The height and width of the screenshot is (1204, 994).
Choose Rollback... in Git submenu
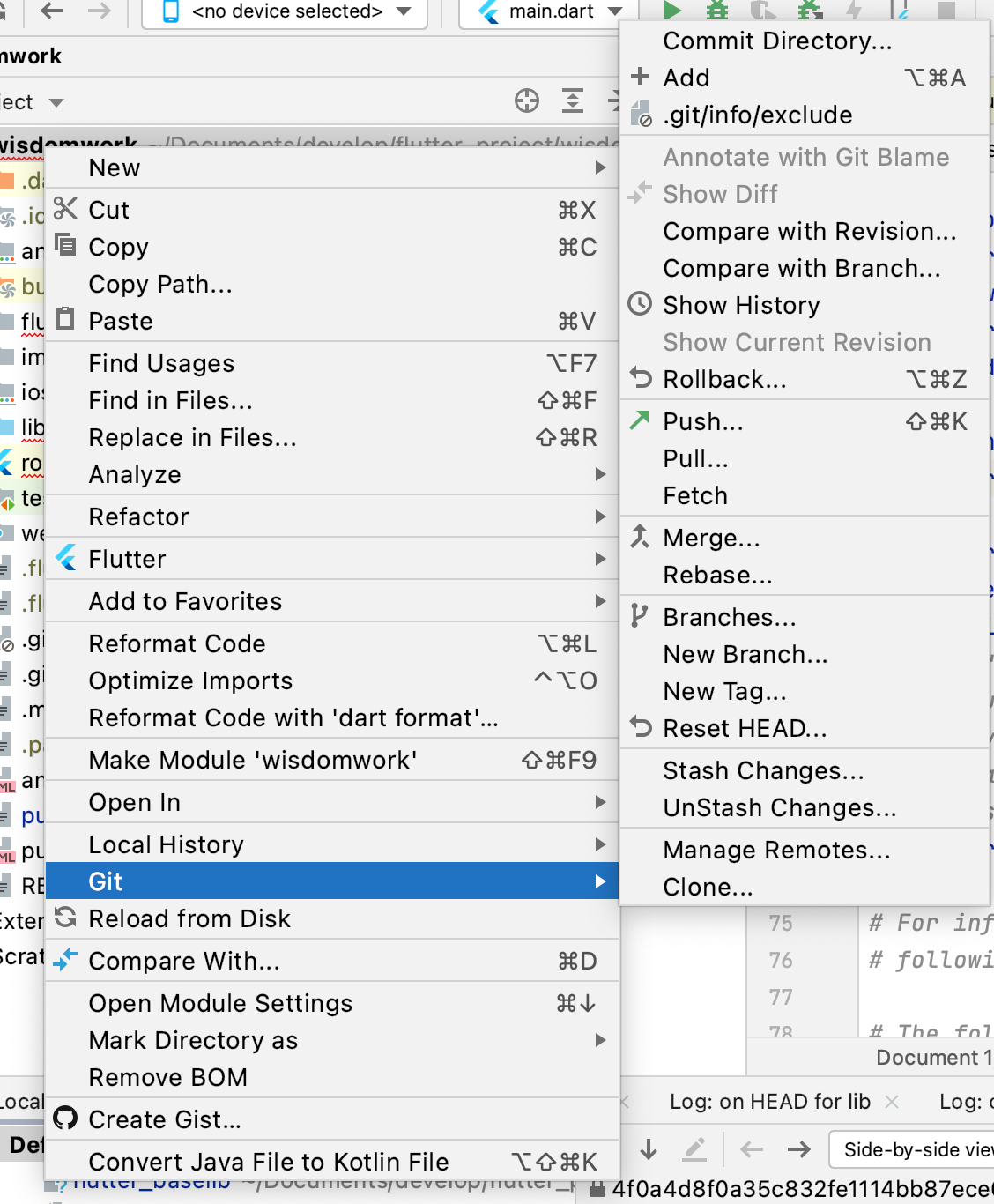pos(804,379)
